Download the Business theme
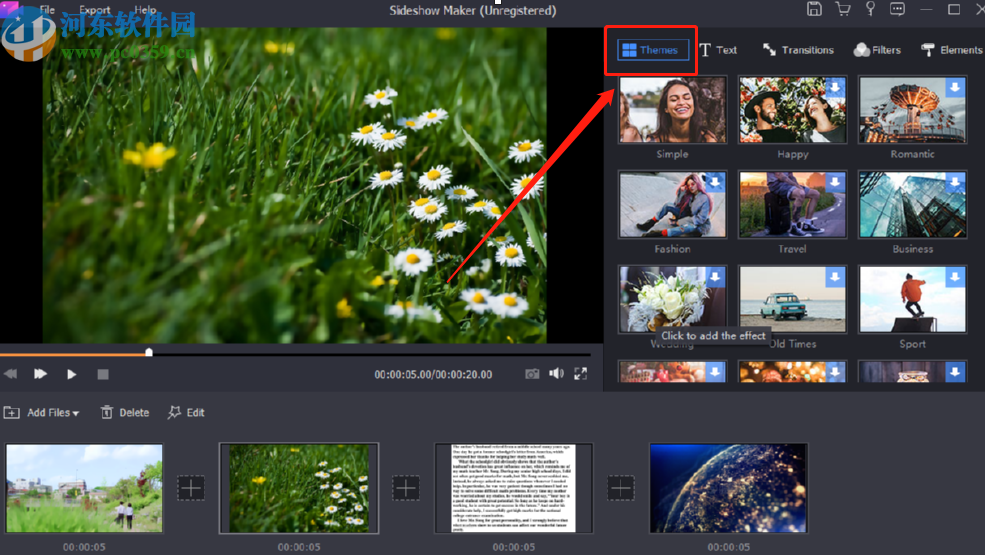Screen dimensions: 985x555 coord(955,182)
